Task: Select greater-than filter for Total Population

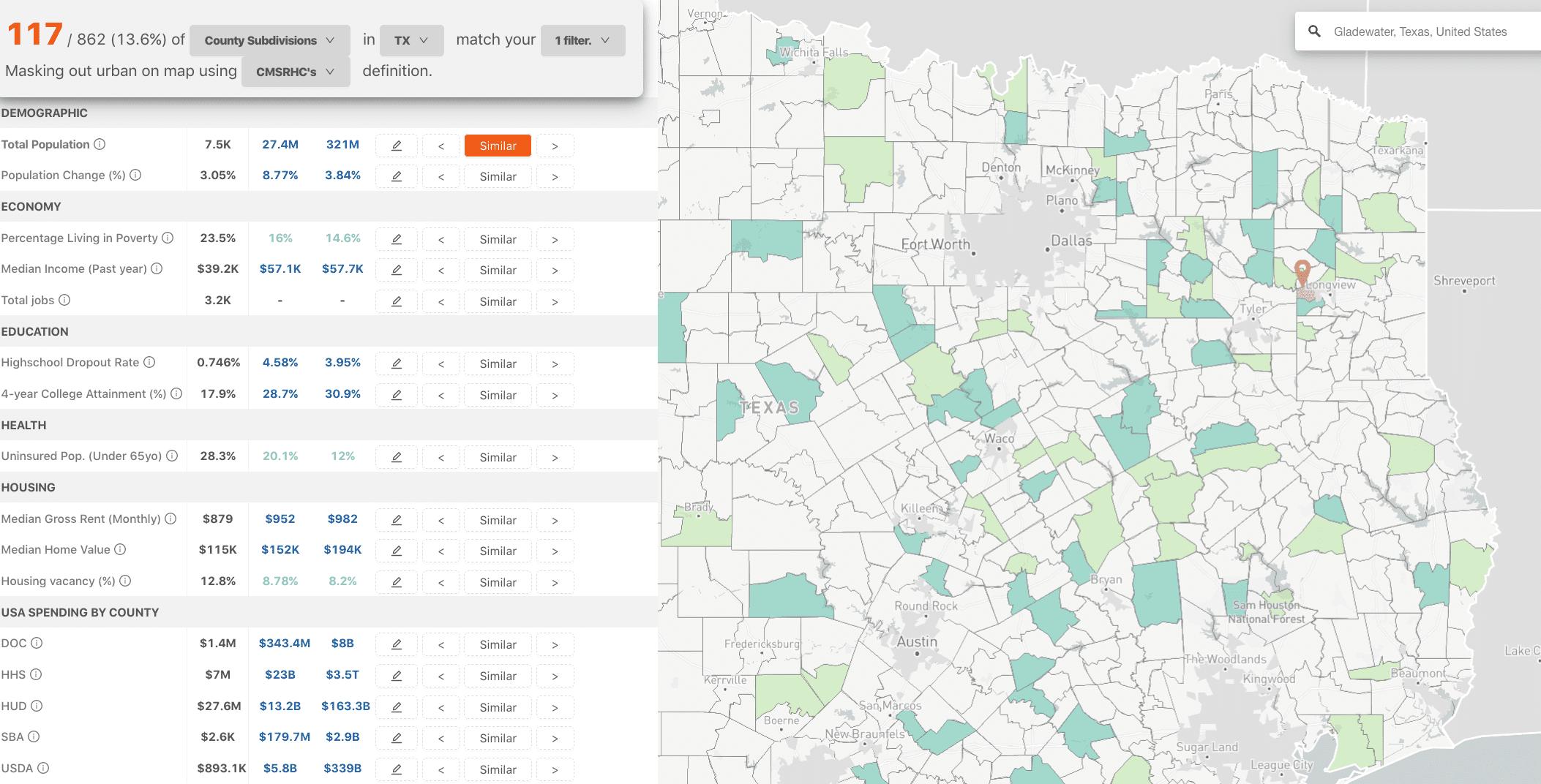Action: (555, 146)
